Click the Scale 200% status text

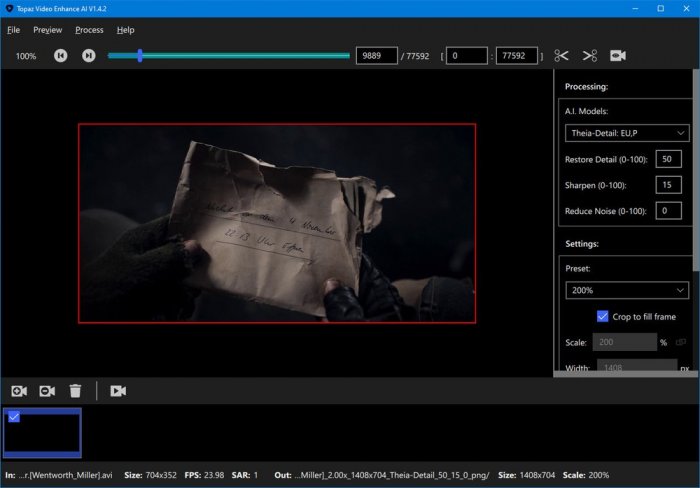tap(586, 475)
